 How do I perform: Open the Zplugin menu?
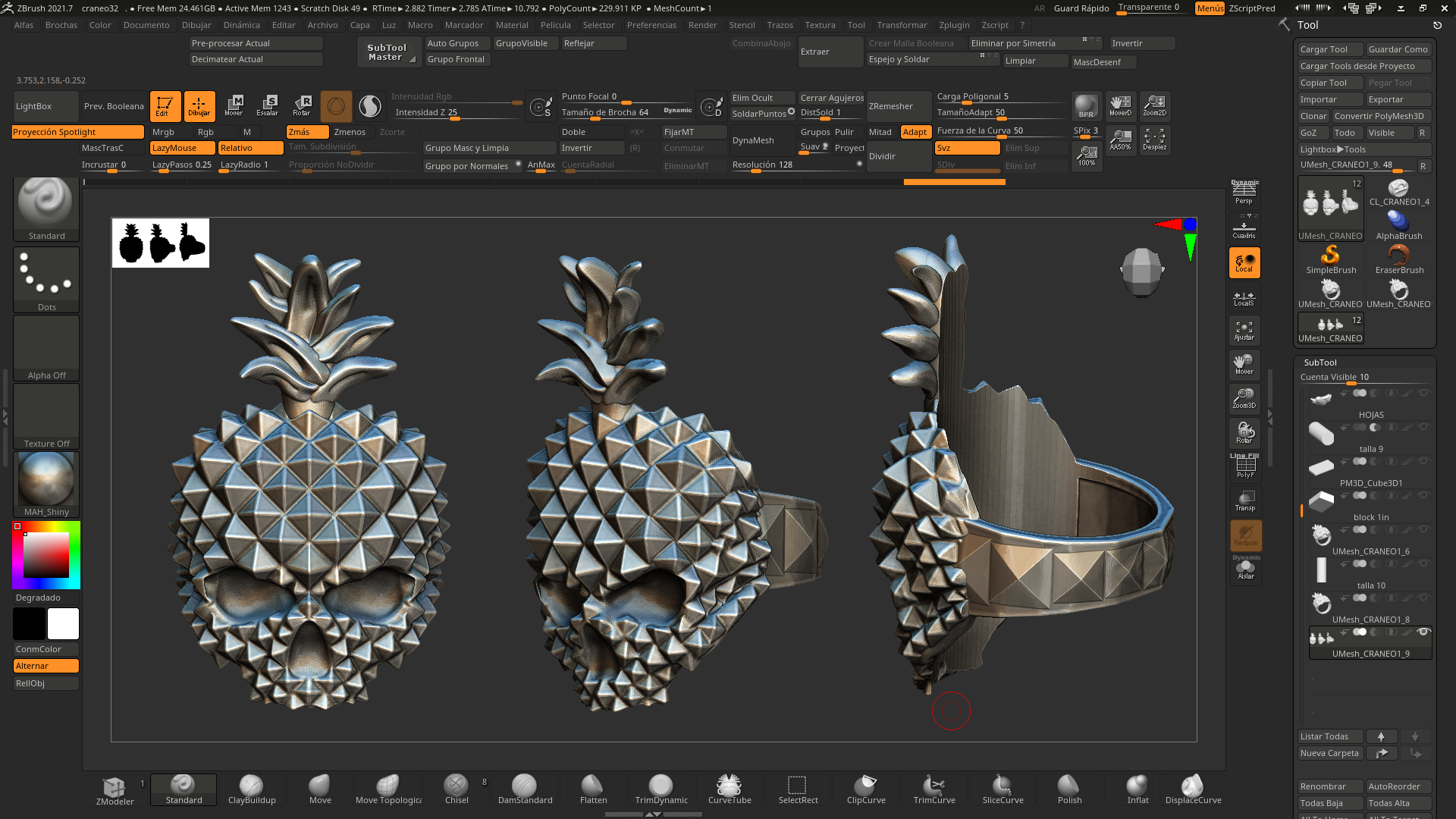click(x=954, y=25)
